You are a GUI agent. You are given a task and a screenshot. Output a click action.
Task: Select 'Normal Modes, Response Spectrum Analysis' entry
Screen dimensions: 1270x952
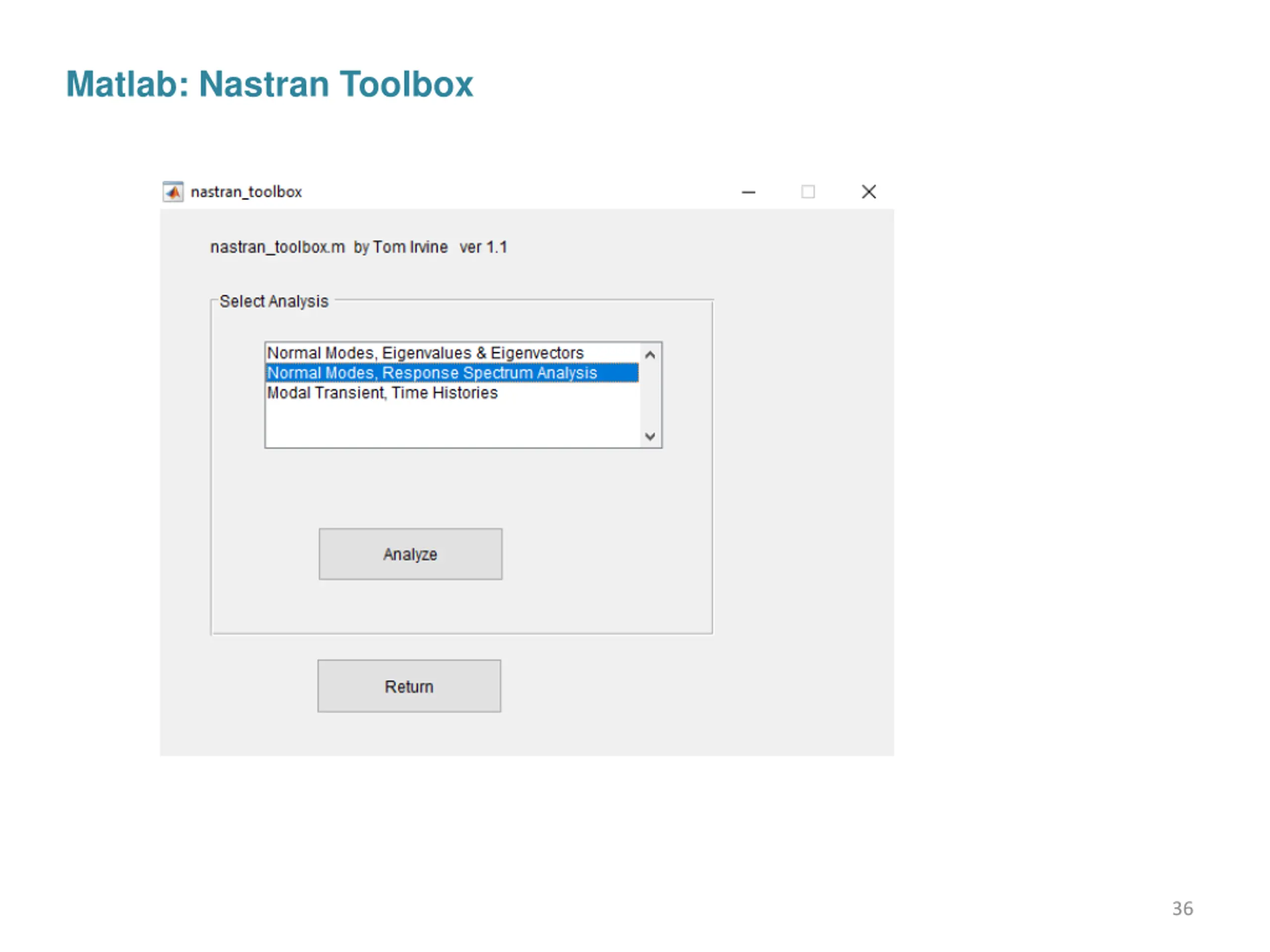(452, 373)
